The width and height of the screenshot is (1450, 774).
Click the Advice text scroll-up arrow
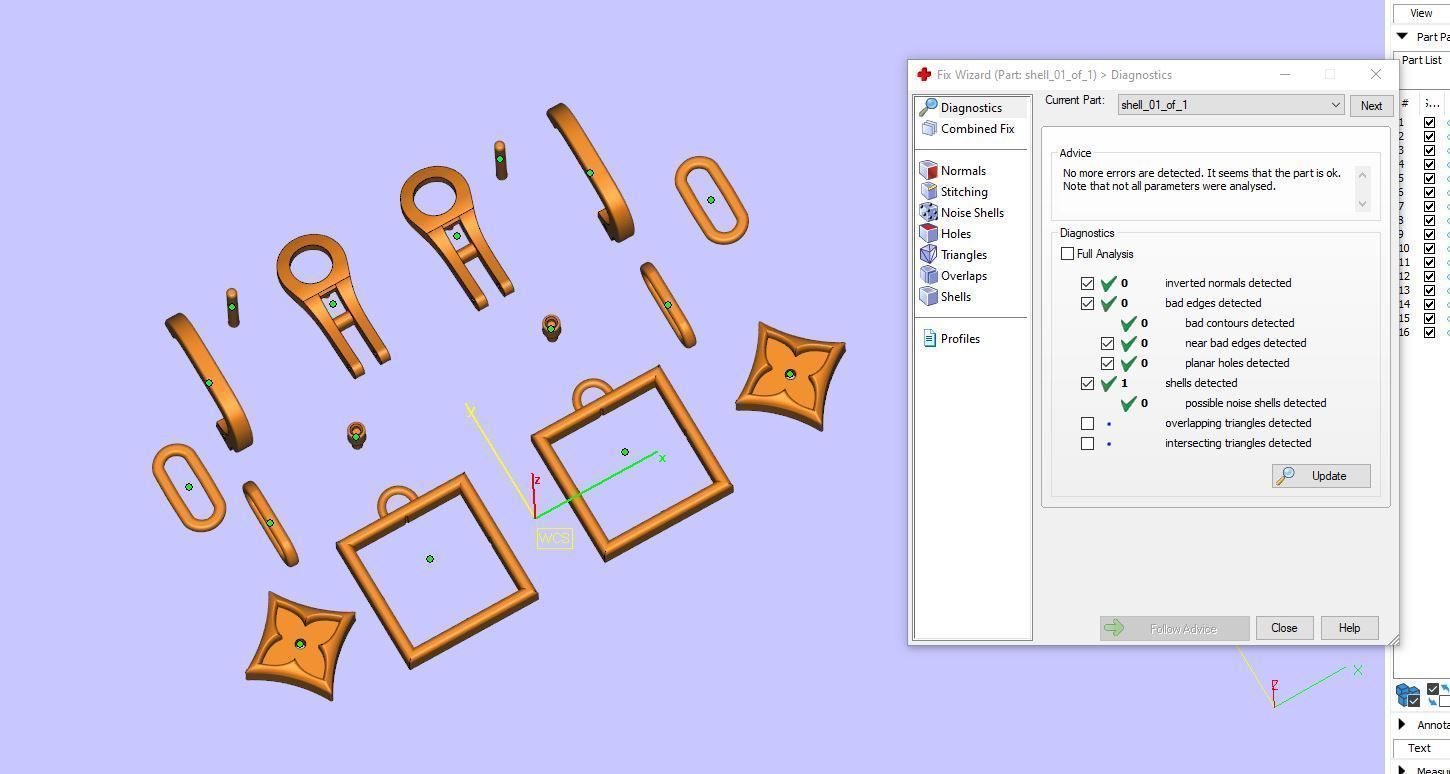click(x=1362, y=175)
